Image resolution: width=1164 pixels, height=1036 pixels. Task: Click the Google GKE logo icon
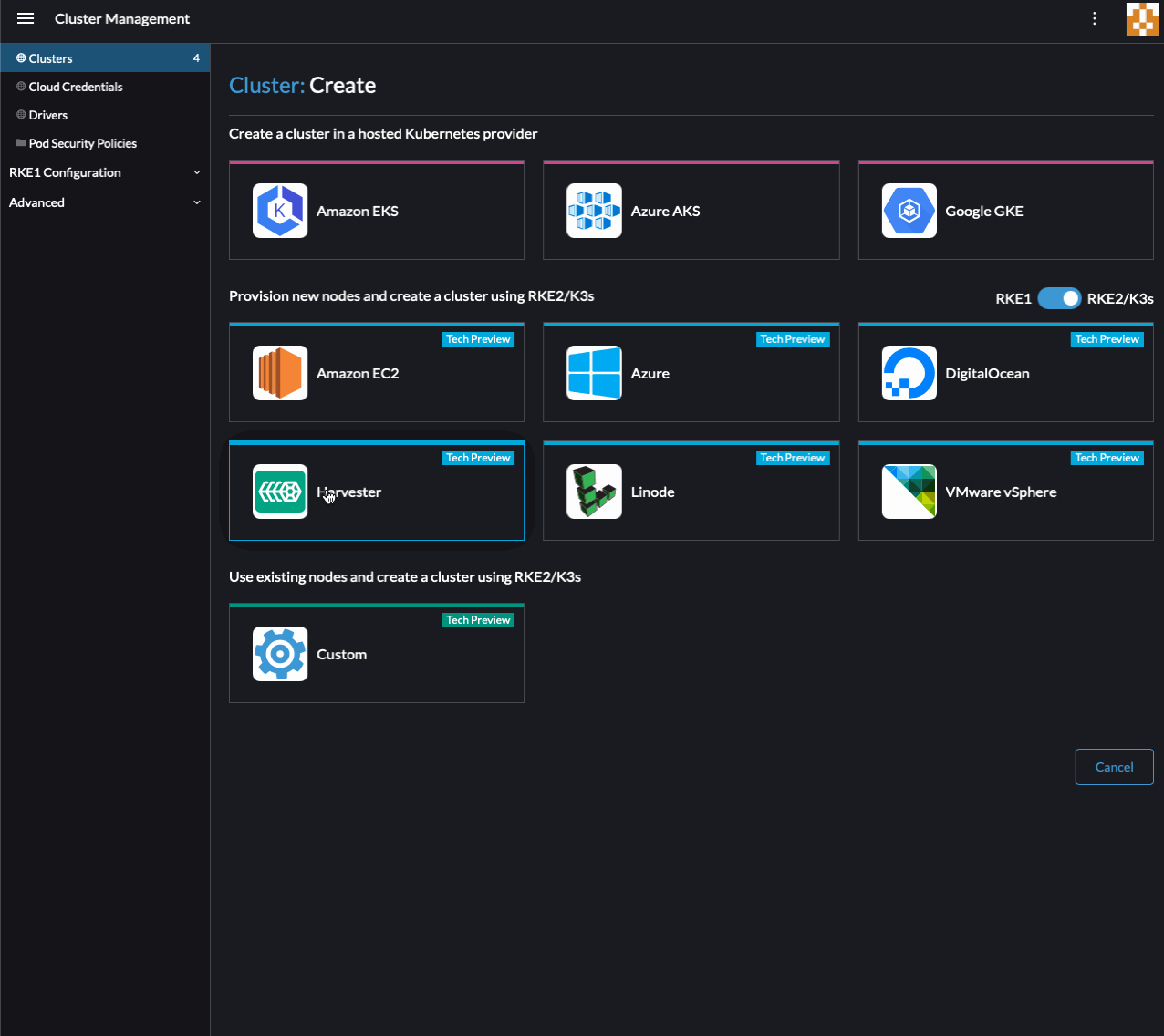[x=909, y=211]
